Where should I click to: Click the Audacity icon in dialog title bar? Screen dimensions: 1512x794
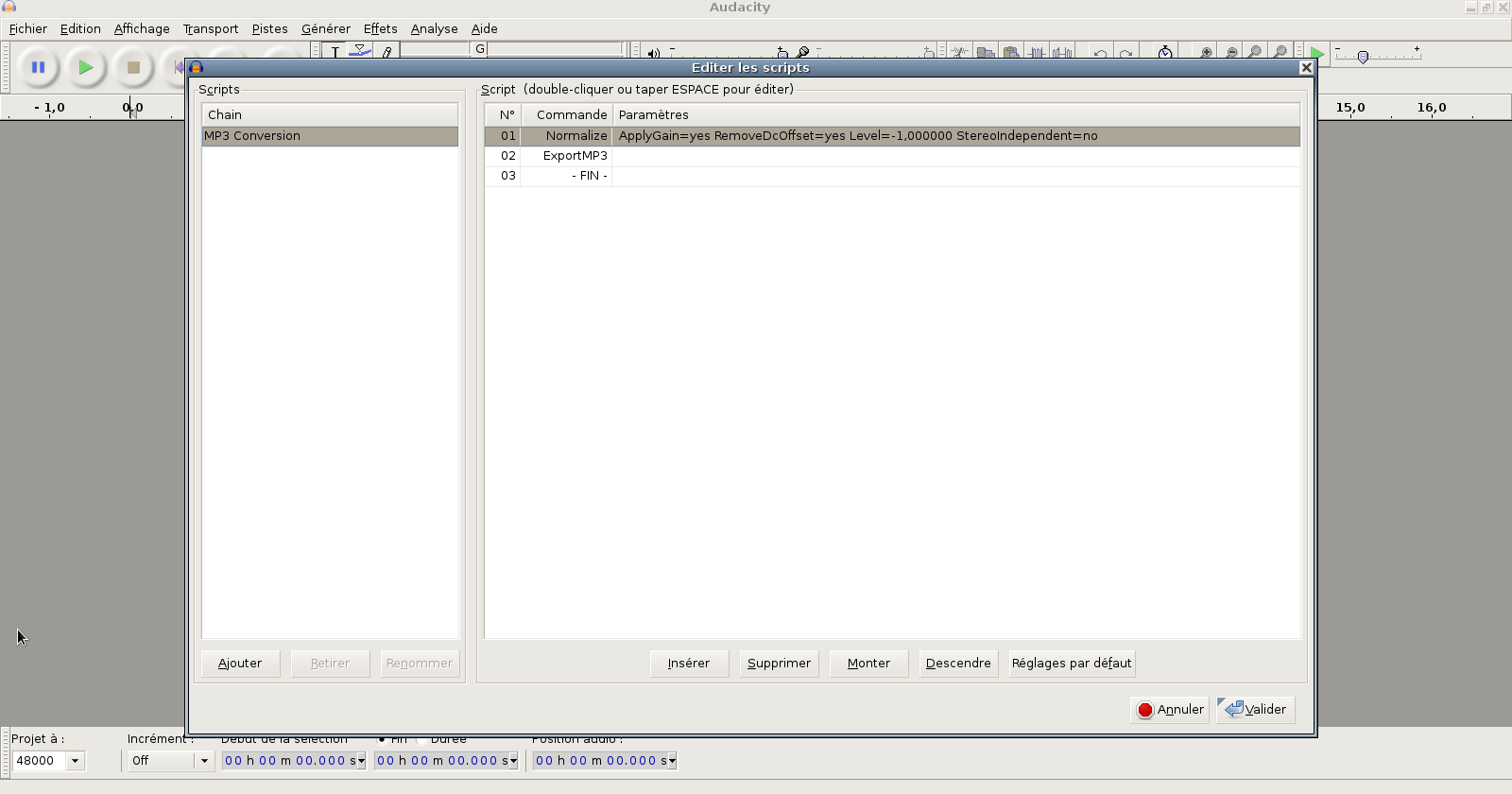tap(197, 67)
